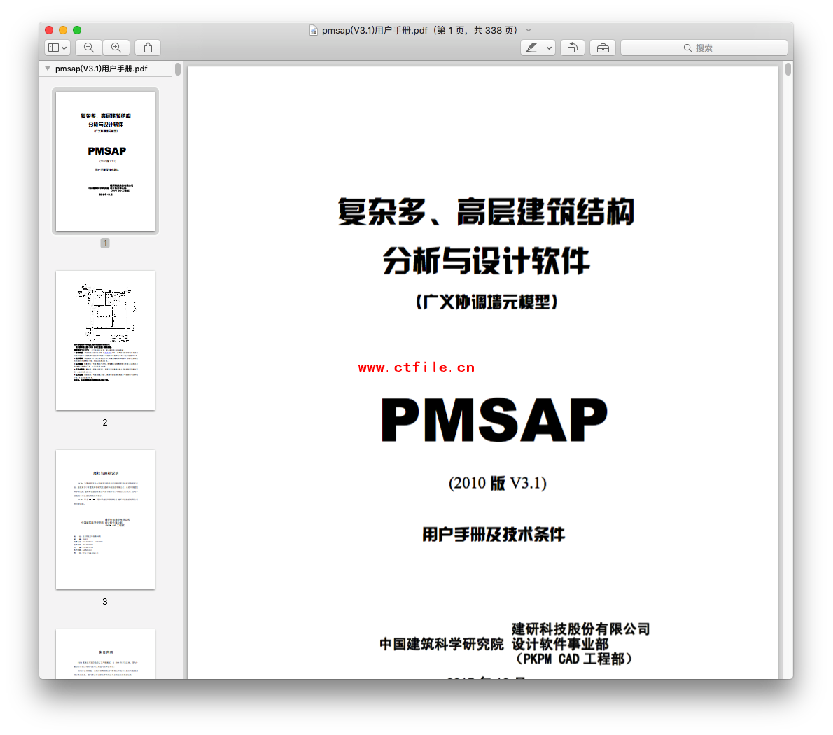Zoom in the PDF page
The image size is (833, 735).
point(117,47)
